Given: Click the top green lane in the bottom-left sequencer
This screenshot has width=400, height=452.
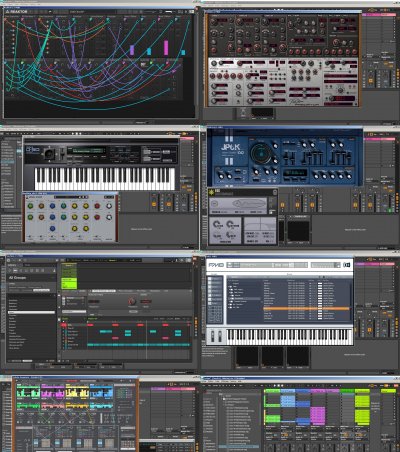Looking at the screenshot, I should (28, 392).
